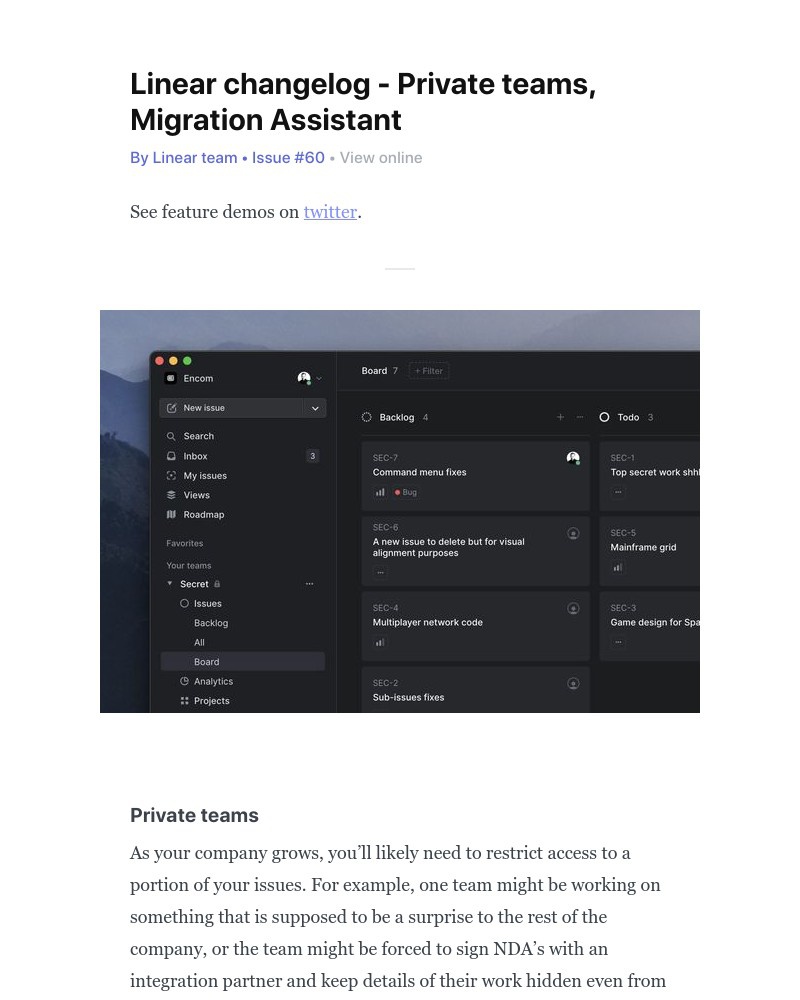800x1000 pixels.
Task: Click the unassigned avatar icon on SEC-2
Action: coord(574,684)
